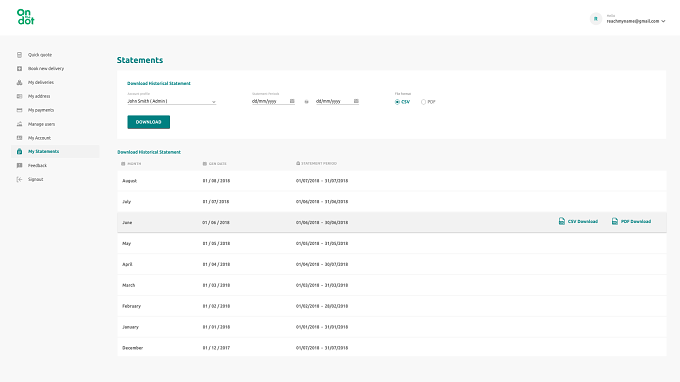Screen dimensions: 680x382
Task: Click the DOWNLOAD button
Action: tap(148, 122)
